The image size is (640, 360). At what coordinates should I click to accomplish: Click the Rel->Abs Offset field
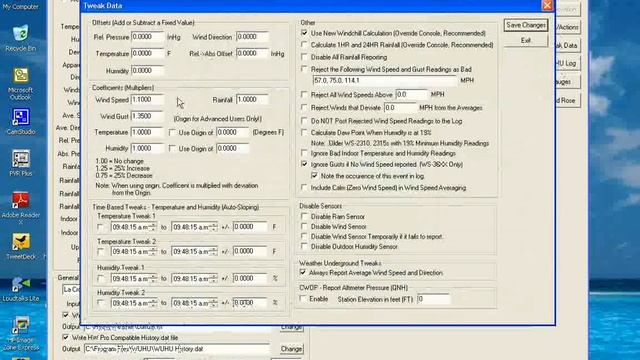tap(252, 53)
